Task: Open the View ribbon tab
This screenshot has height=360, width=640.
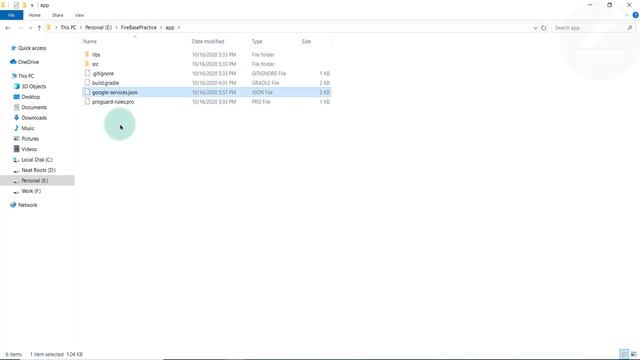Action: (x=79, y=15)
